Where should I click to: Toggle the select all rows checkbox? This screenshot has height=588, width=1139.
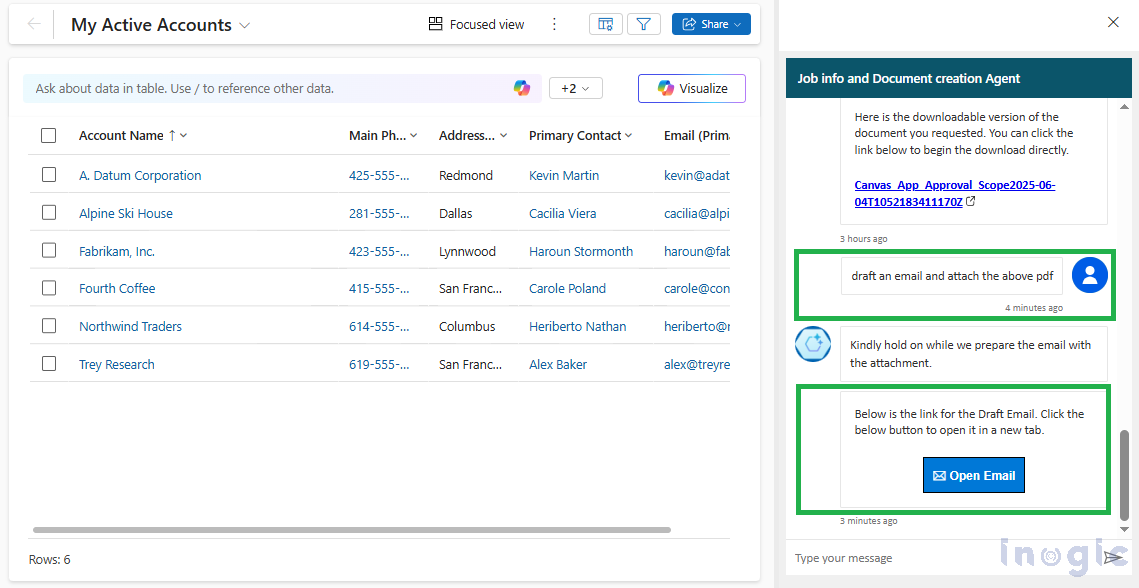coord(49,135)
